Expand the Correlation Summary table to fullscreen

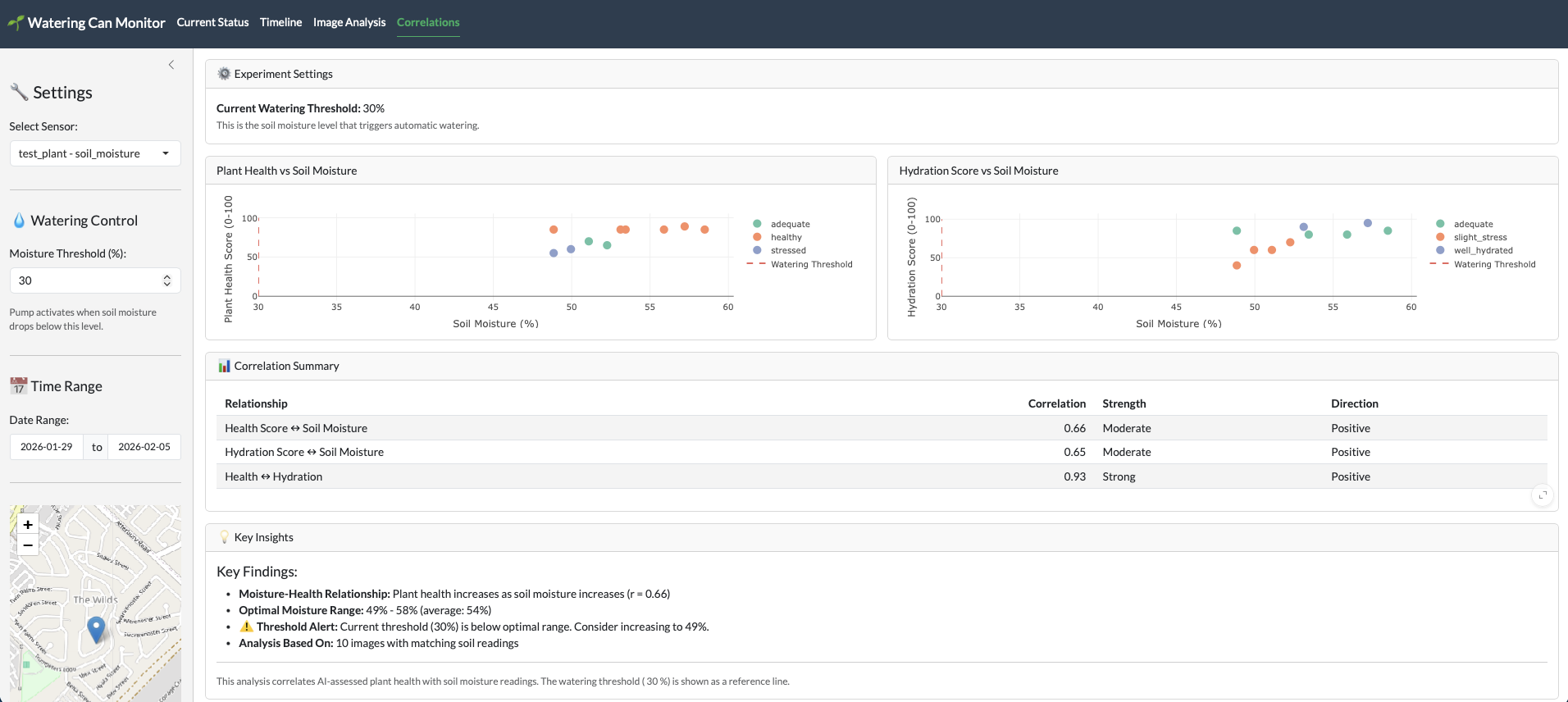click(x=1542, y=495)
